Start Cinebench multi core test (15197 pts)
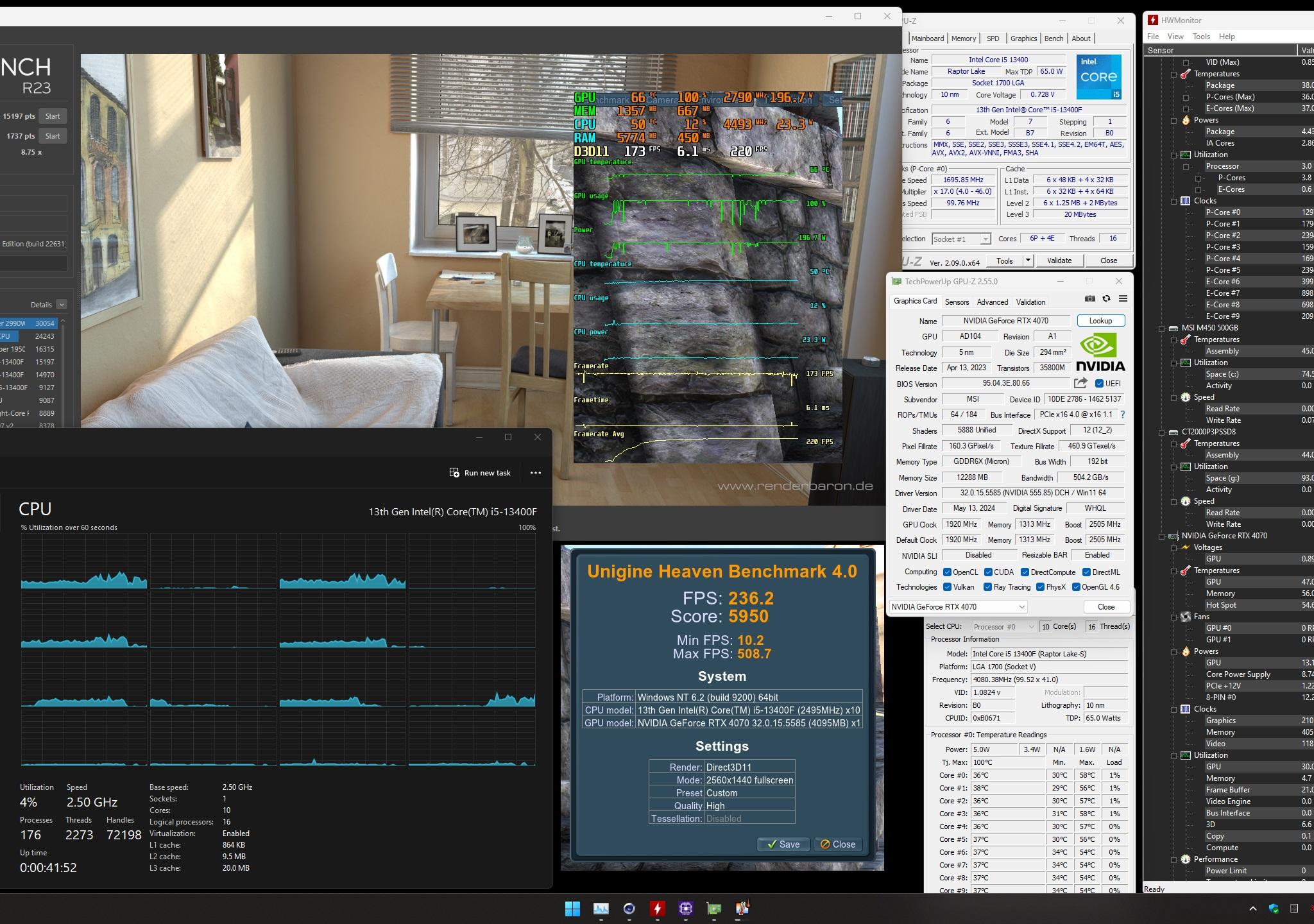This screenshot has width=1314, height=924. [x=53, y=116]
